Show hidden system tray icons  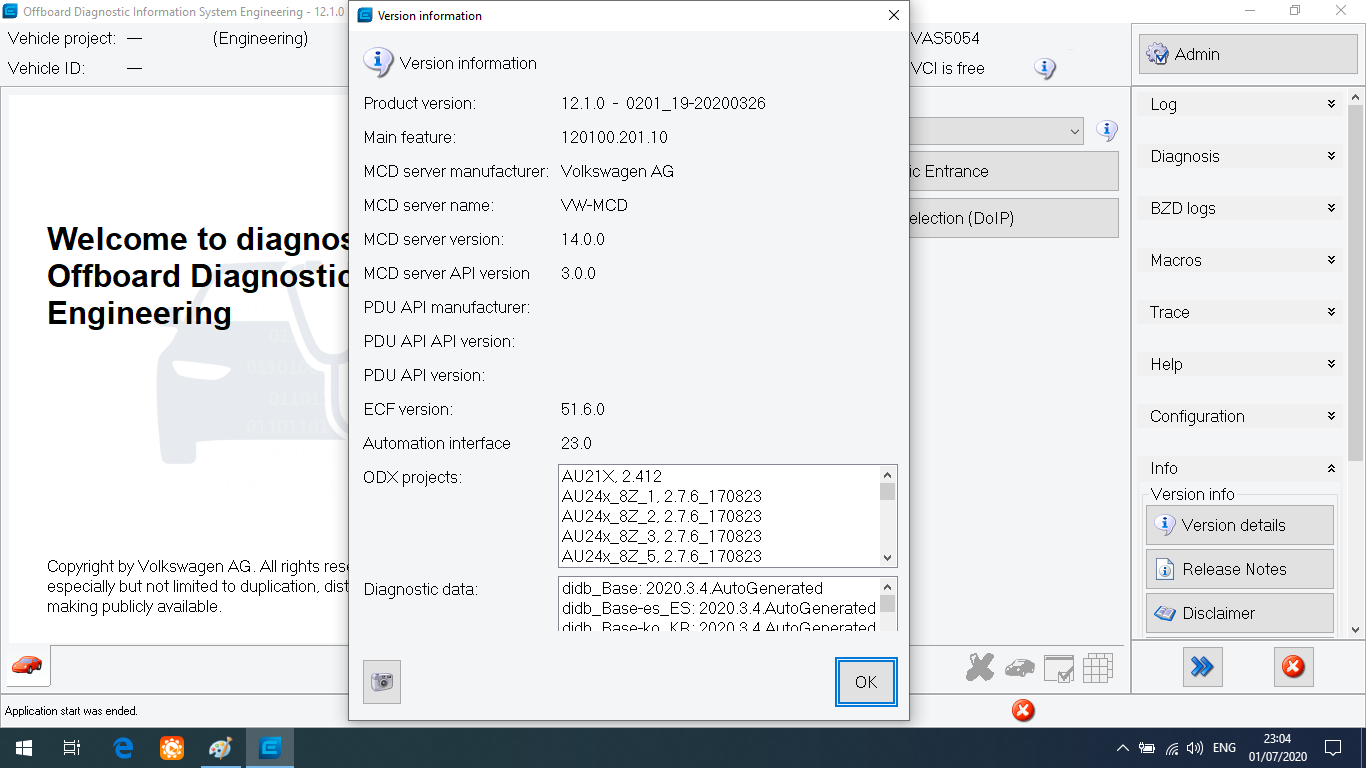coord(1122,748)
